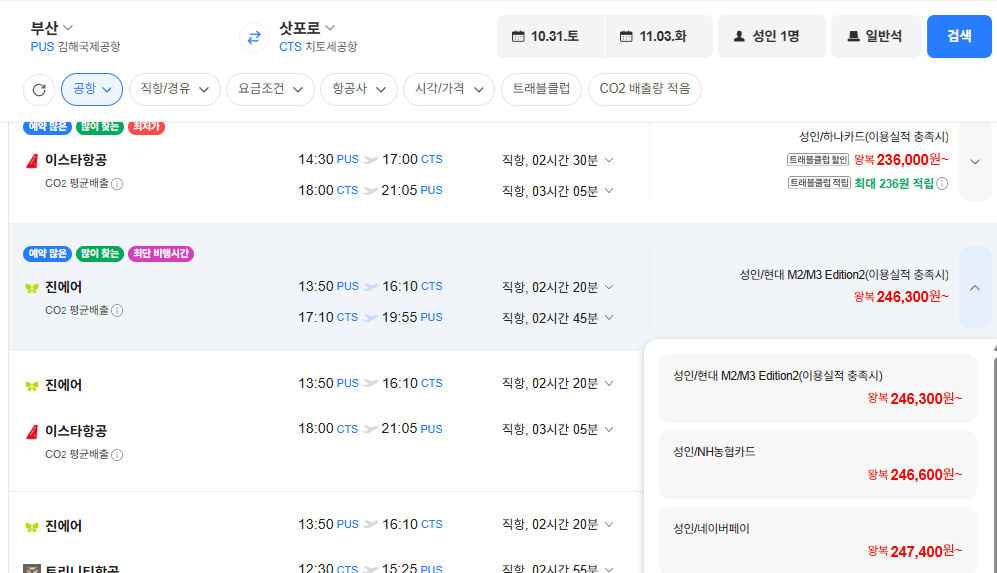Click the 트래블클럽 할인 tag
This screenshot has width=997, height=573.
click(x=818, y=160)
